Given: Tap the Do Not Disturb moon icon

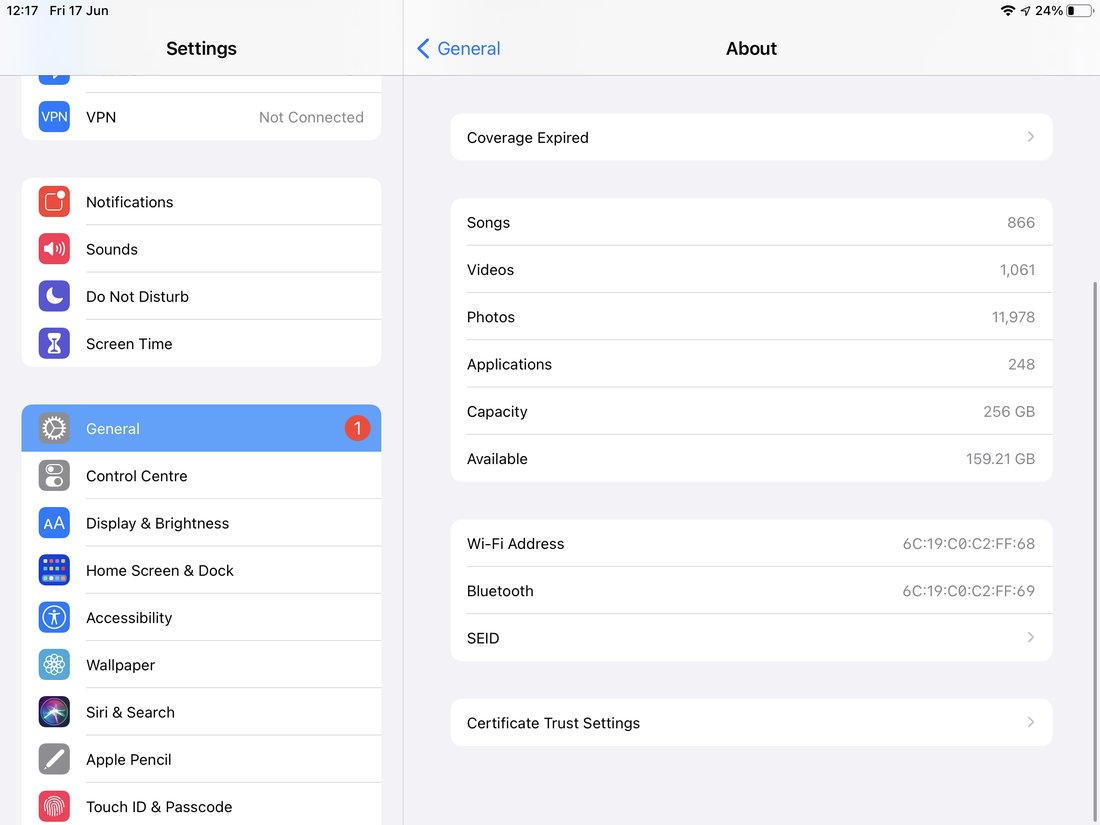Looking at the screenshot, I should click(54, 296).
